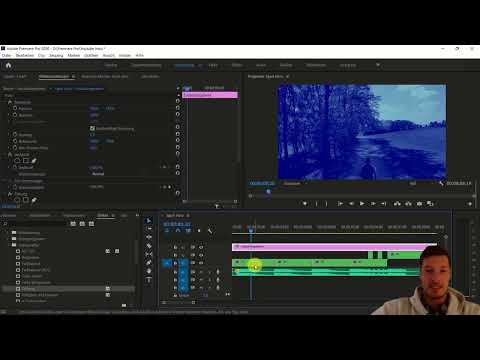Click program monitor playhead on scrub bar
480x360 pixels.
click(x=268, y=191)
